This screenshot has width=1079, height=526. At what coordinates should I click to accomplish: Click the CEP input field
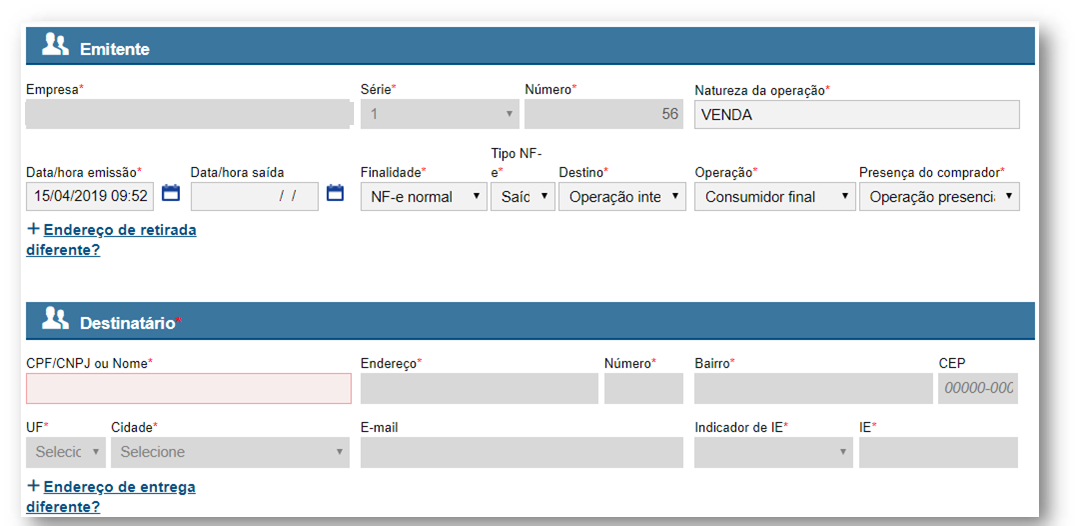click(977, 388)
